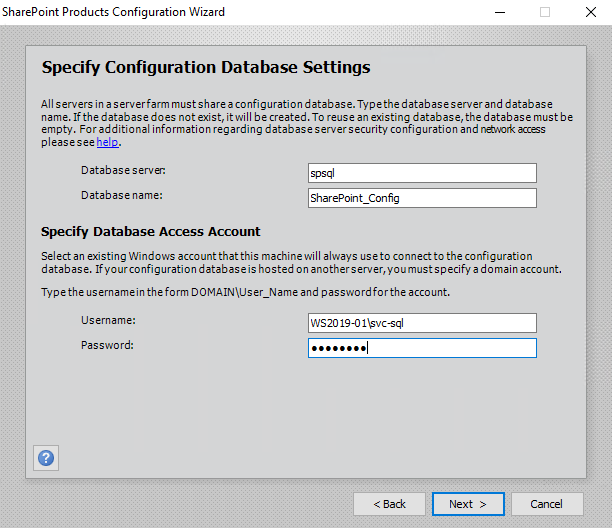Minimize the SharePoint wizard window
The image size is (612, 528).
[500, 12]
